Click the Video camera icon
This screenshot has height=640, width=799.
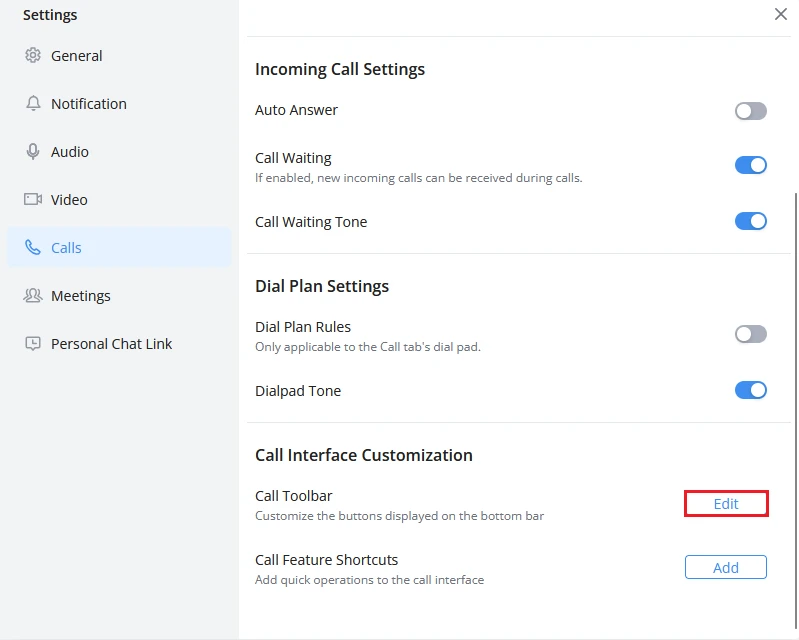coord(33,199)
